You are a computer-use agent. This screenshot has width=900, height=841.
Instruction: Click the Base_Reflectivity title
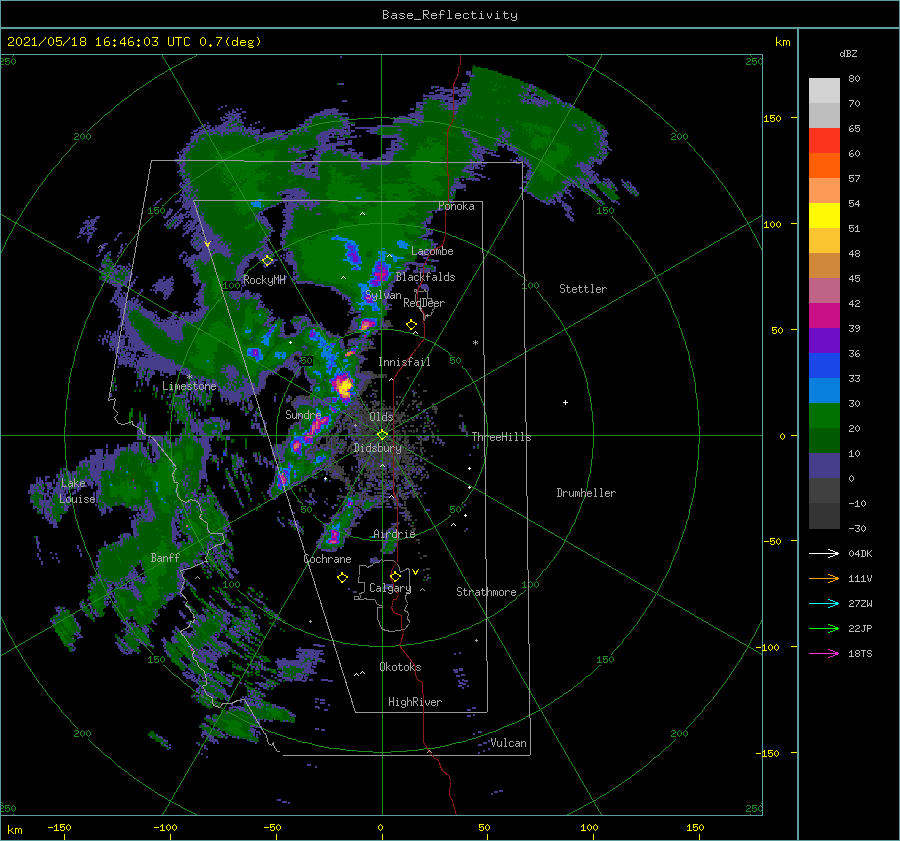[450, 15]
